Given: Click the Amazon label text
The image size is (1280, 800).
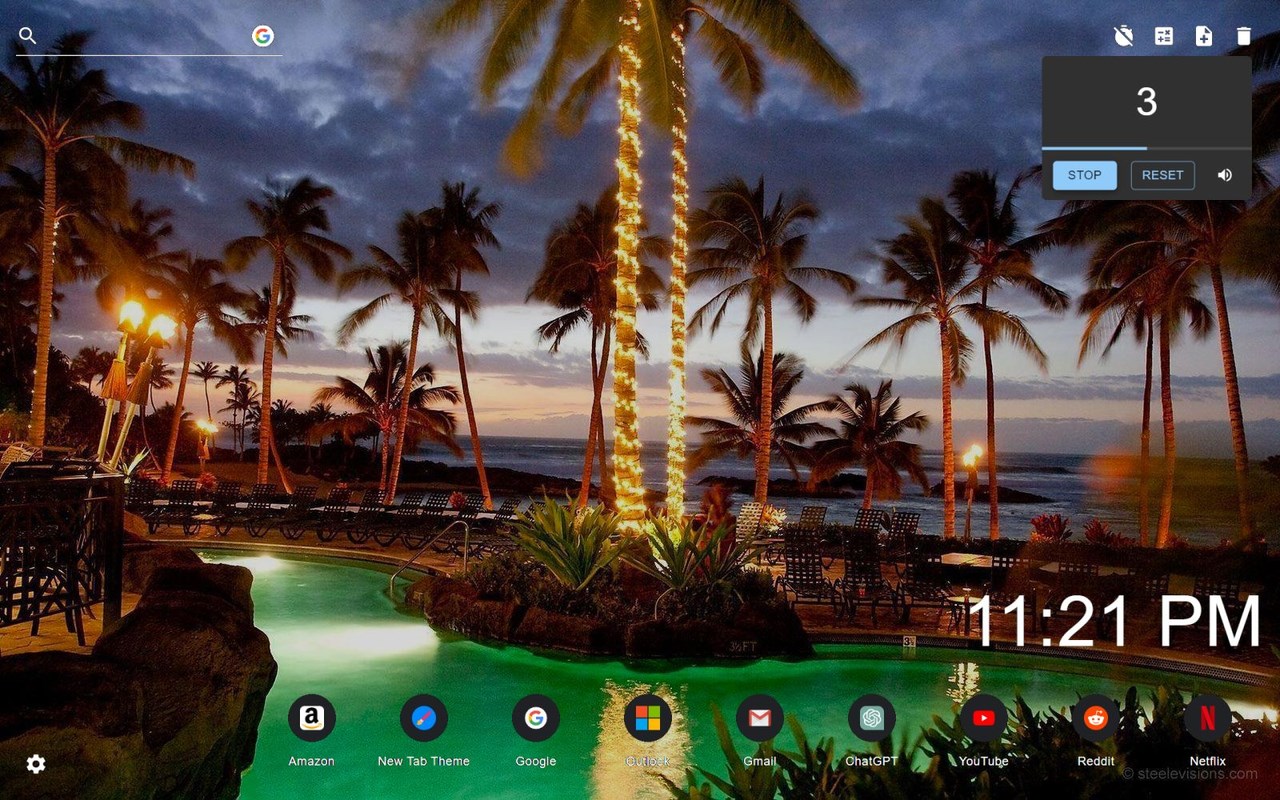Looking at the screenshot, I should coord(312,761).
